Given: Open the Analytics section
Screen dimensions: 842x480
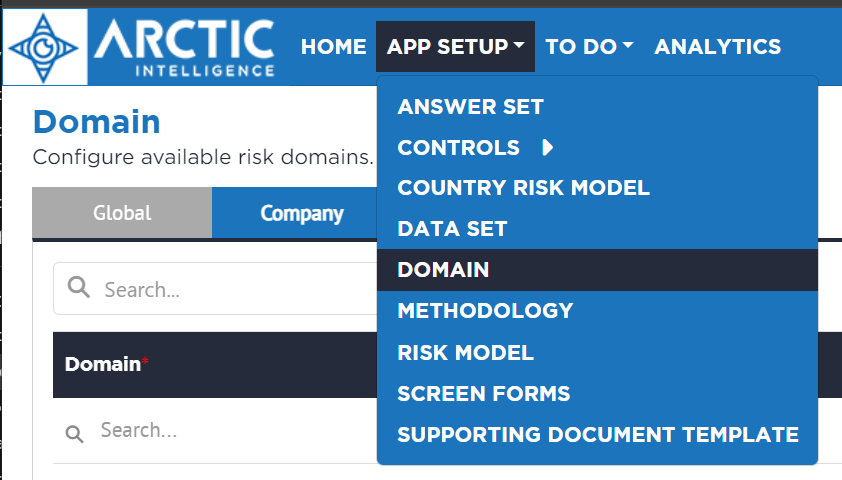Looking at the screenshot, I should [717, 47].
